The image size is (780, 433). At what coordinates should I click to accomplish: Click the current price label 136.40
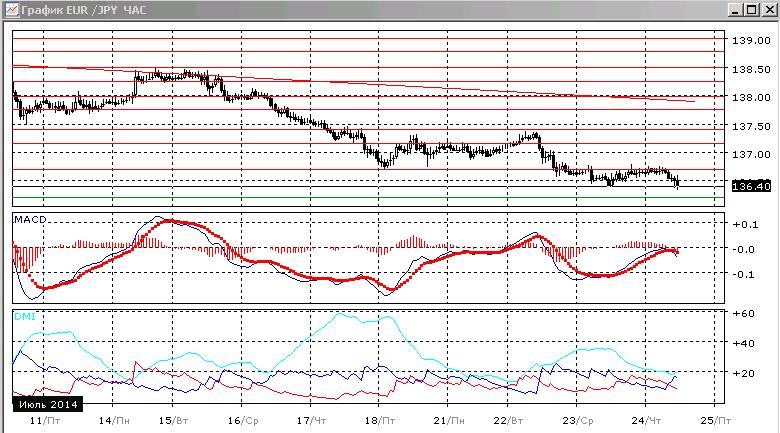pos(751,186)
